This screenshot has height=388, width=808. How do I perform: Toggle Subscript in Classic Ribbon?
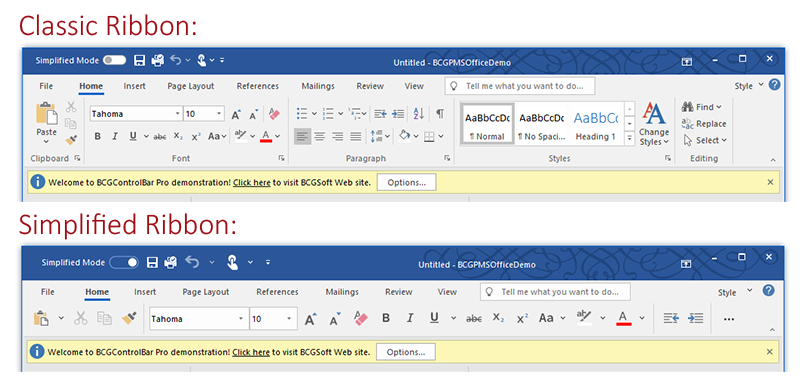pos(178,137)
